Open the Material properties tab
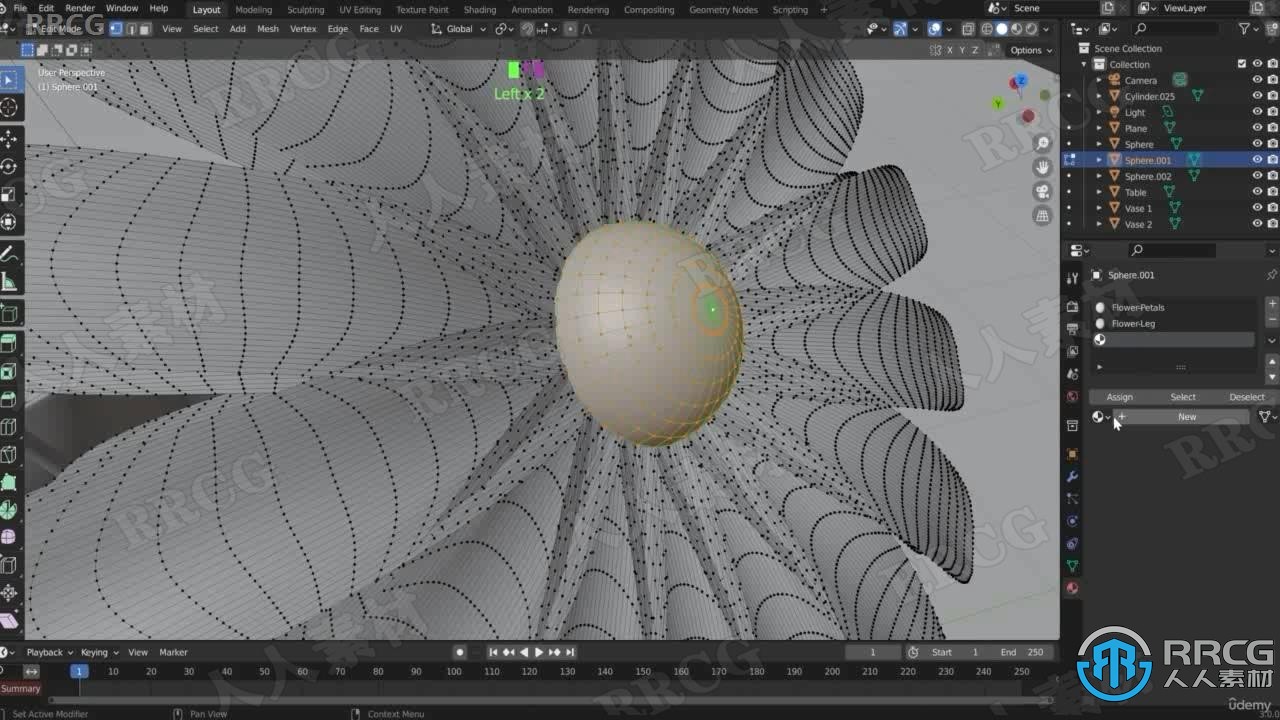The height and width of the screenshot is (720, 1280). pos(1072,588)
